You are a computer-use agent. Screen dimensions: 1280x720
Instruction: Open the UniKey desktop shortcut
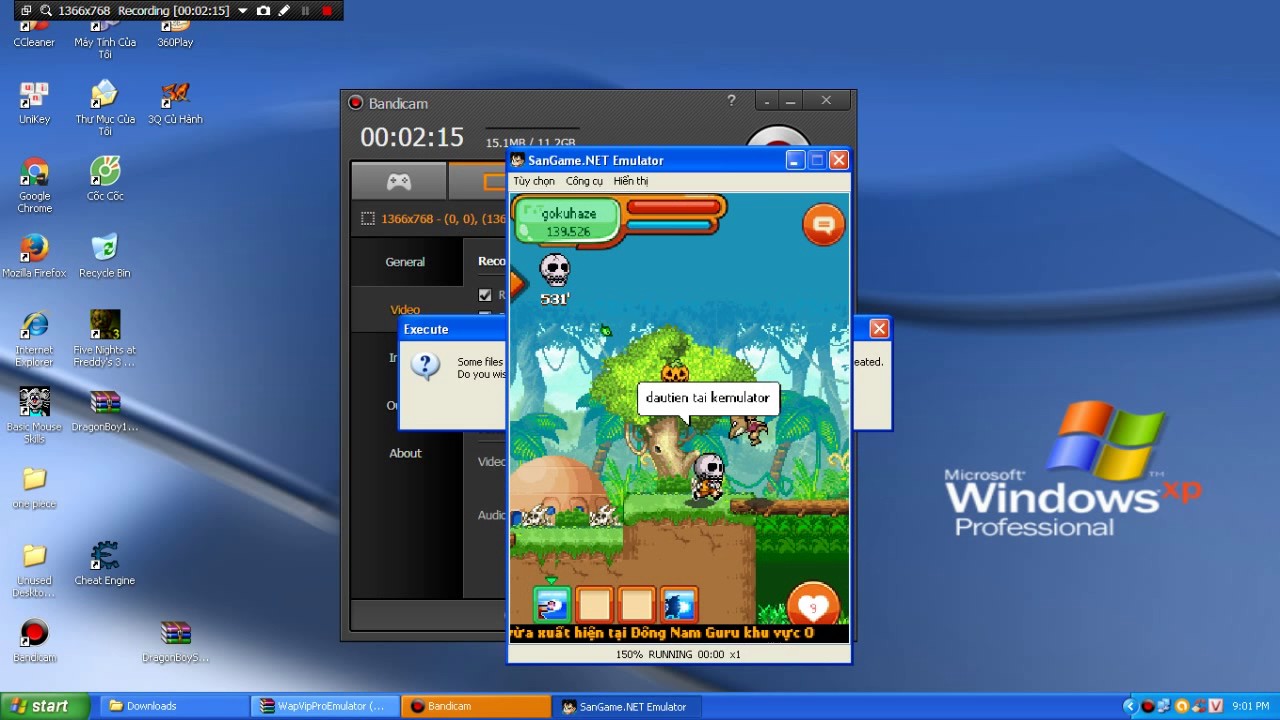pyautogui.click(x=34, y=102)
